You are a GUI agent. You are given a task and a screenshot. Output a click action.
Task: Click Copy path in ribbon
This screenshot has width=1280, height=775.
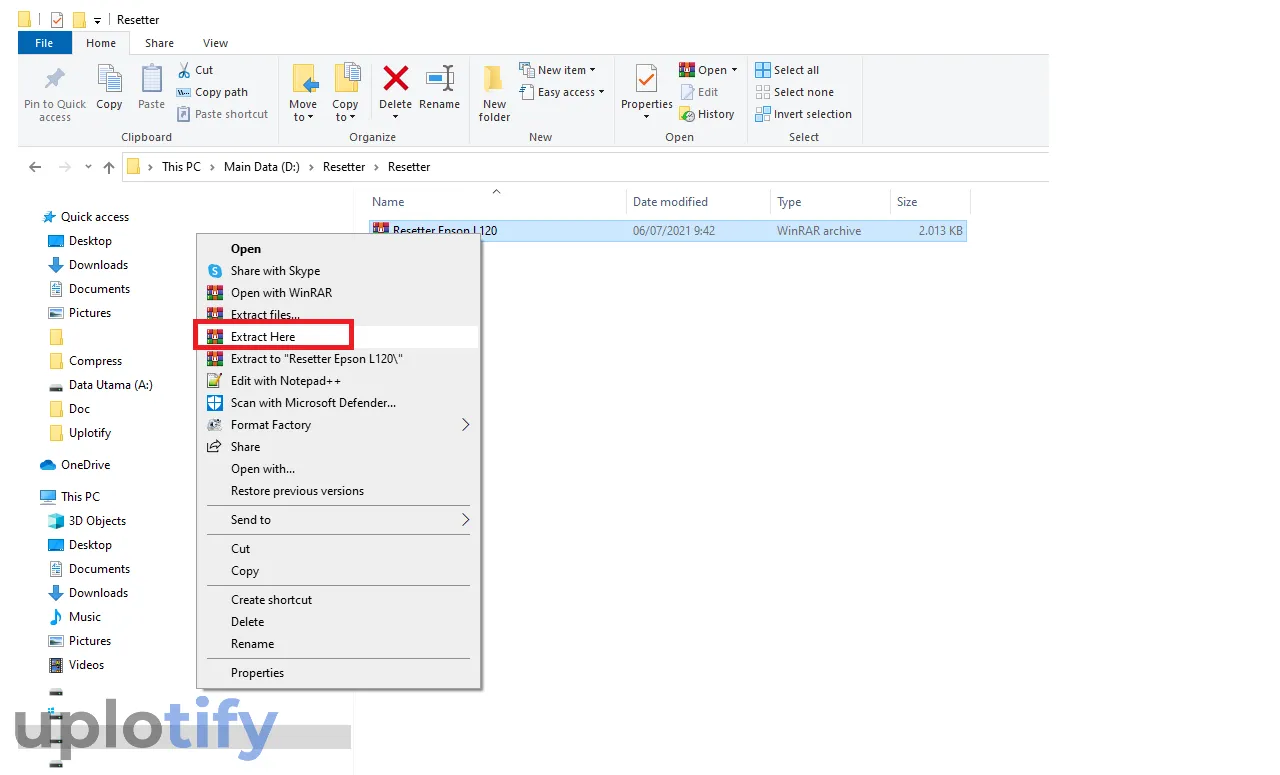[212, 92]
